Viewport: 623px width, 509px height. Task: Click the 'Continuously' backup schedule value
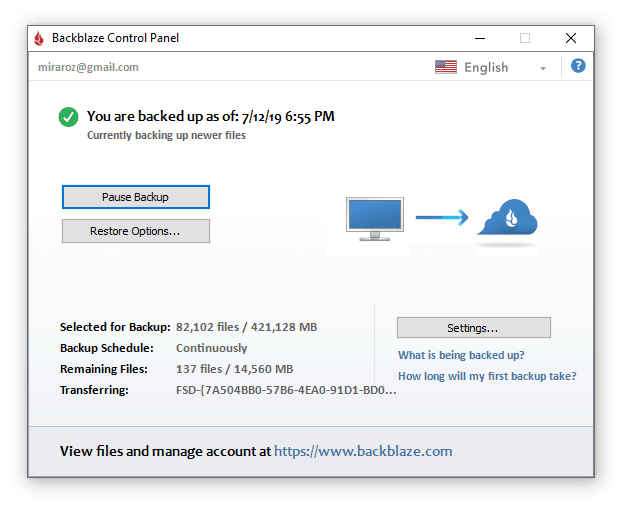[x=211, y=348]
